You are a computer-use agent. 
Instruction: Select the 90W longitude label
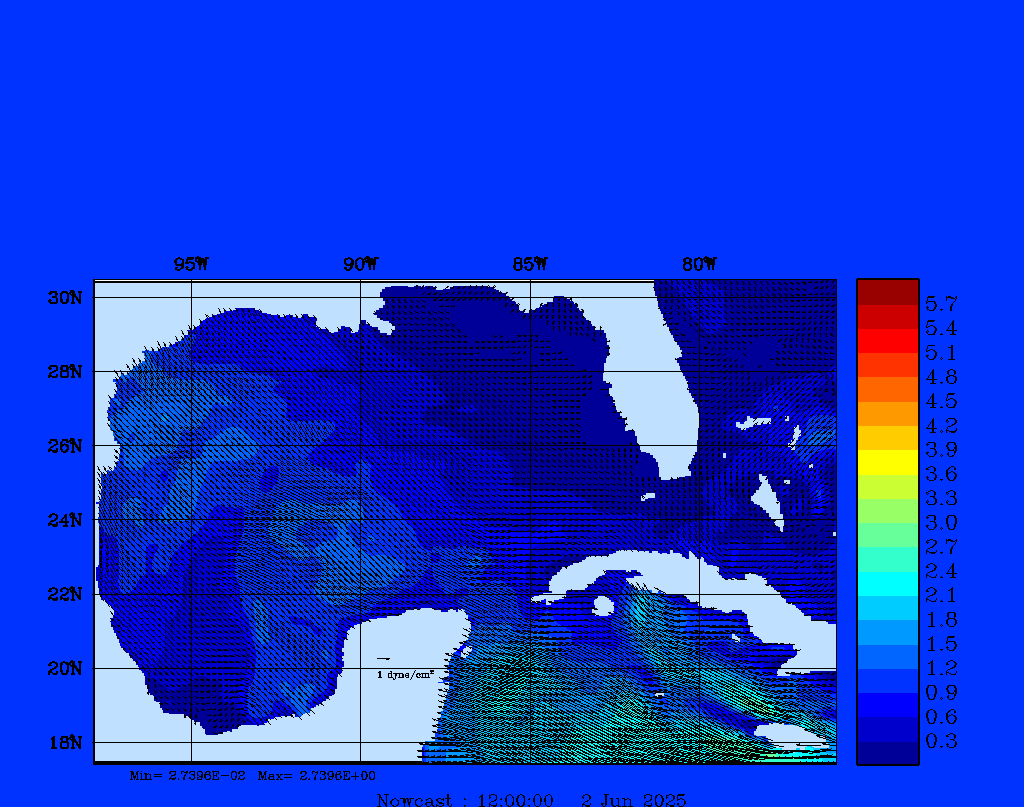tap(360, 265)
